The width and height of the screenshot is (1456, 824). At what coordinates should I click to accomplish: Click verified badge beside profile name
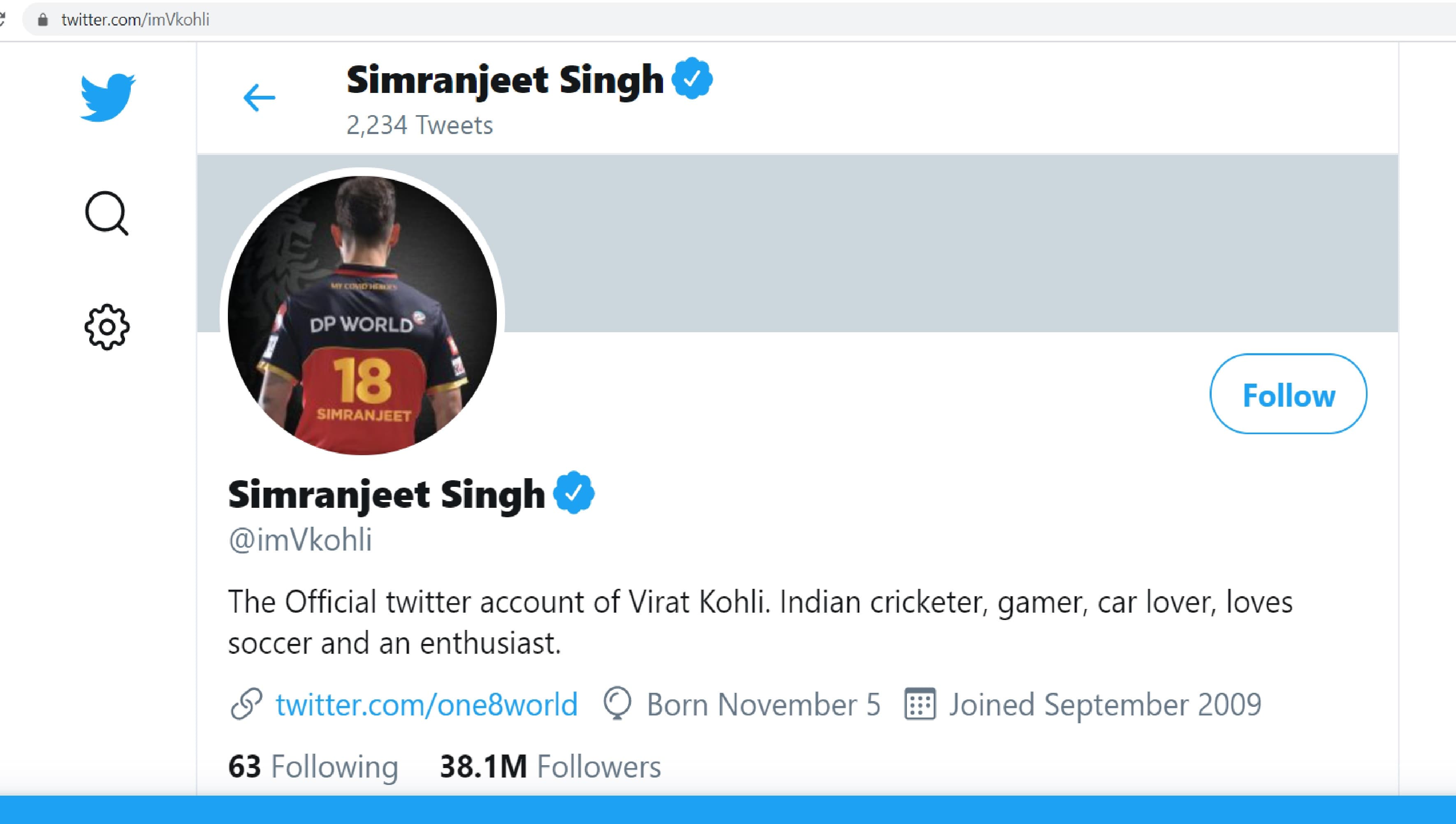tap(573, 493)
